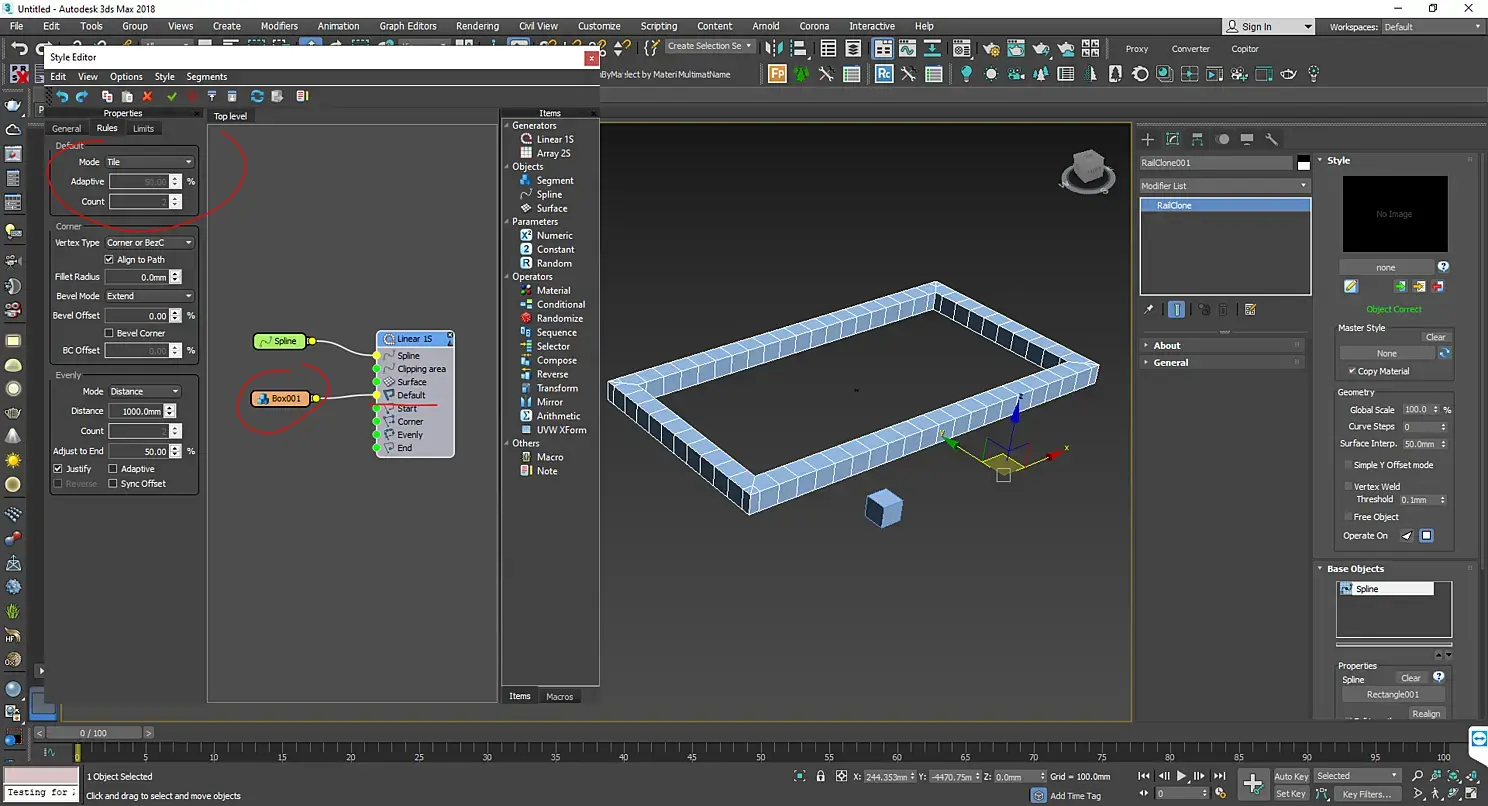1488x806 pixels.
Task: Click the red X delete icon in Style Editor
Action: (147, 96)
